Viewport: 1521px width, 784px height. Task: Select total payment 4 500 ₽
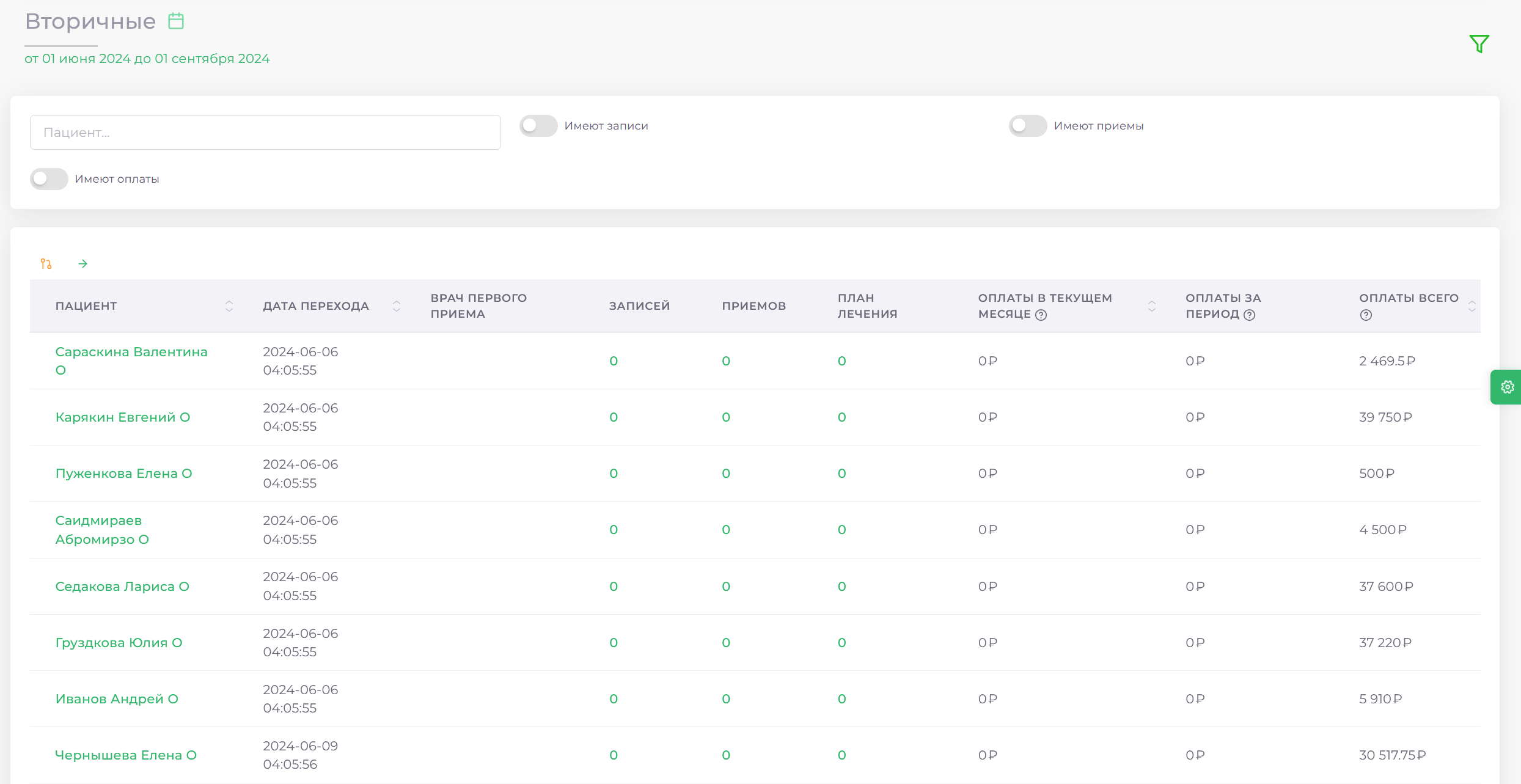[x=1383, y=530]
